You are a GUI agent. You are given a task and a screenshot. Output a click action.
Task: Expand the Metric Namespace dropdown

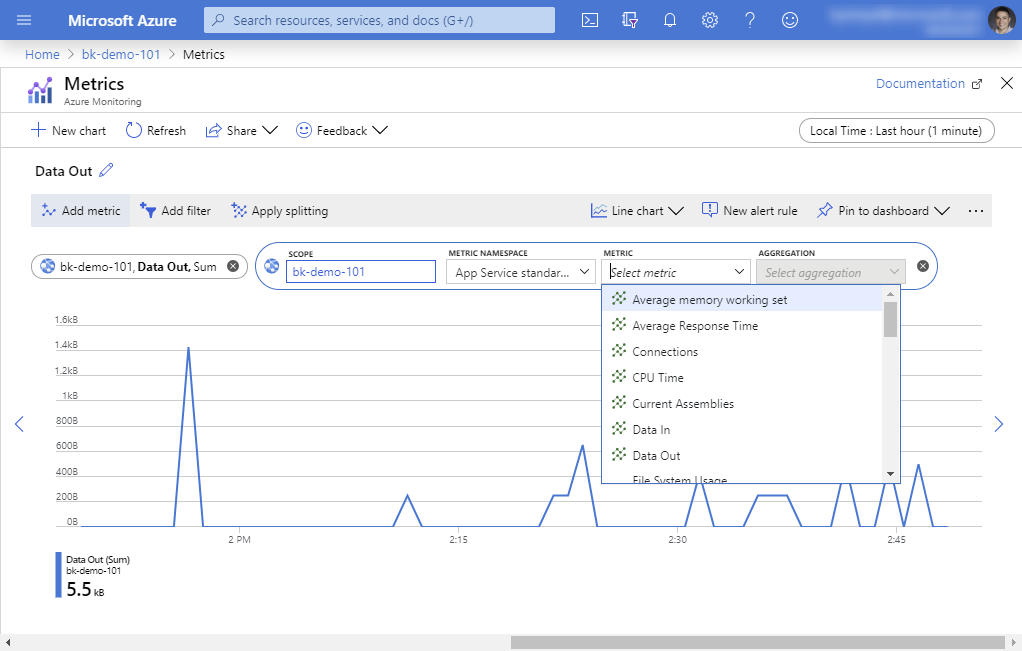point(521,272)
